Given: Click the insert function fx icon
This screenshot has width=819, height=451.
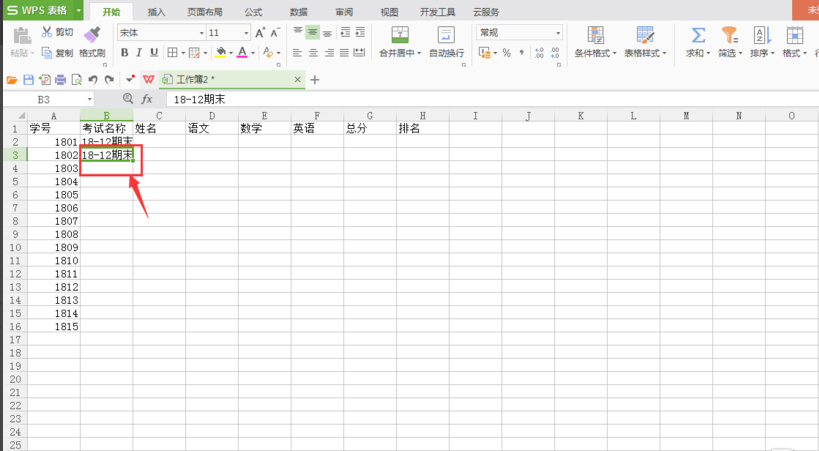Looking at the screenshot, I should point(147,99).
